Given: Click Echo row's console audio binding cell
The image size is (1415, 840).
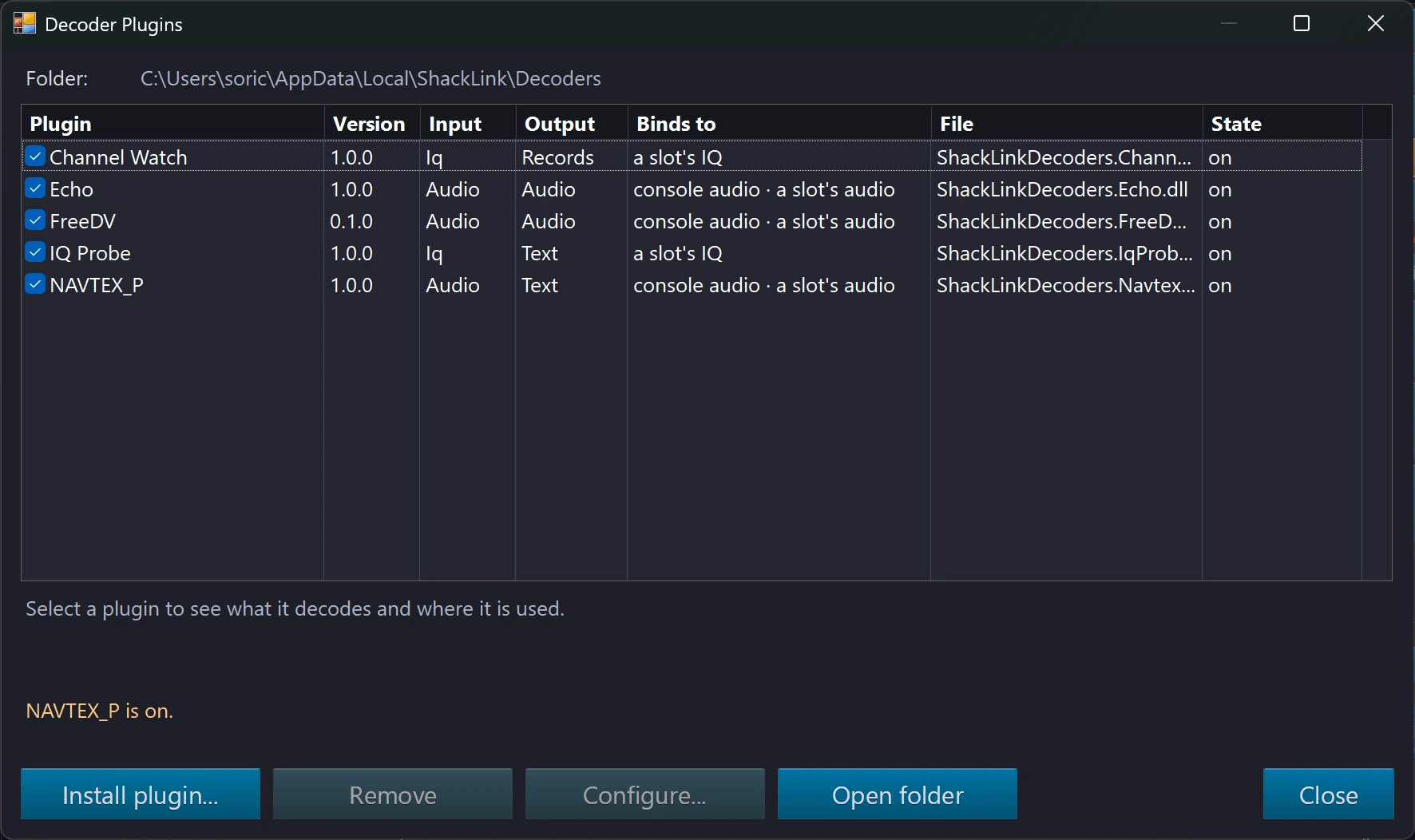Looking at the screenshot, I should pos(764,189).
